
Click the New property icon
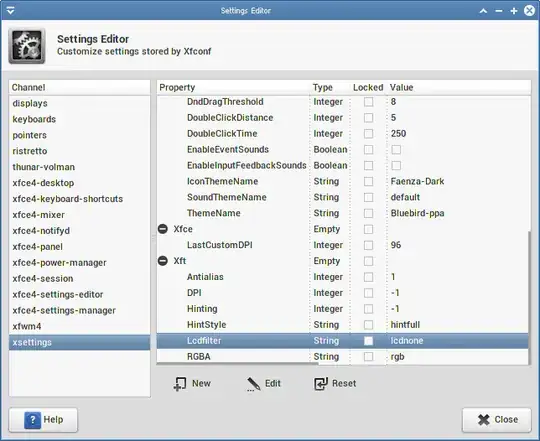(x=180, y=384)
